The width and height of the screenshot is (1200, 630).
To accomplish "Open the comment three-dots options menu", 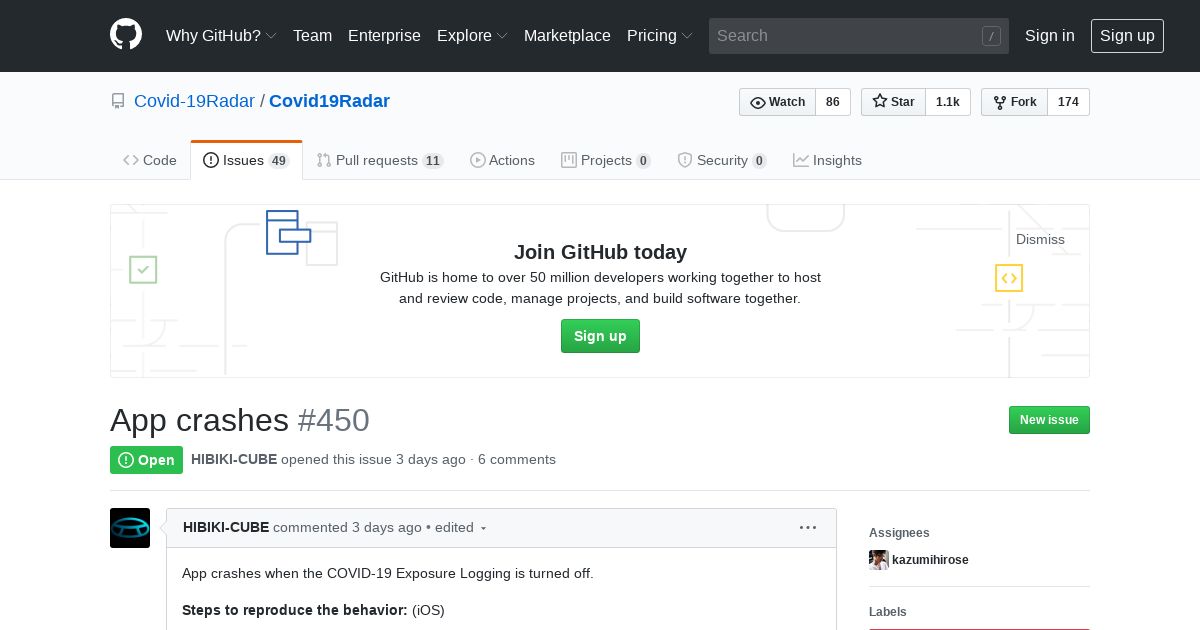I will tap(808, 527).
